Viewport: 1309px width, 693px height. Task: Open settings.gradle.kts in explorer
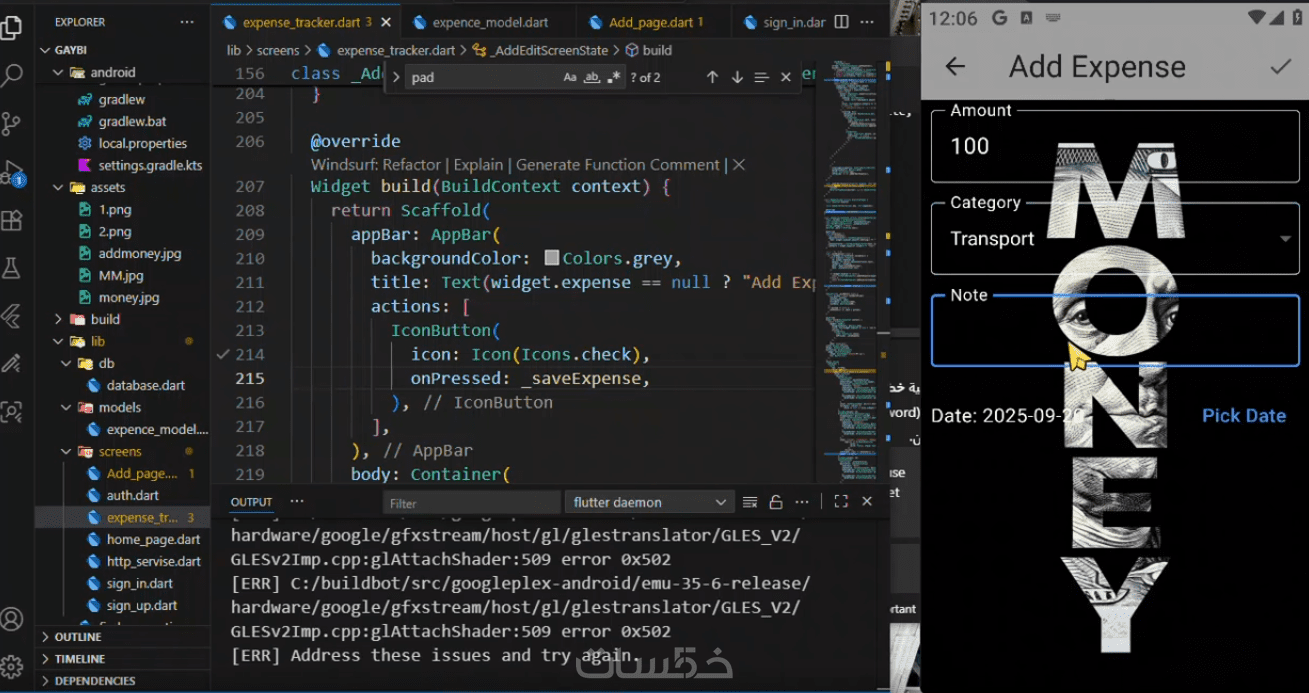click(x=150, y=165)
